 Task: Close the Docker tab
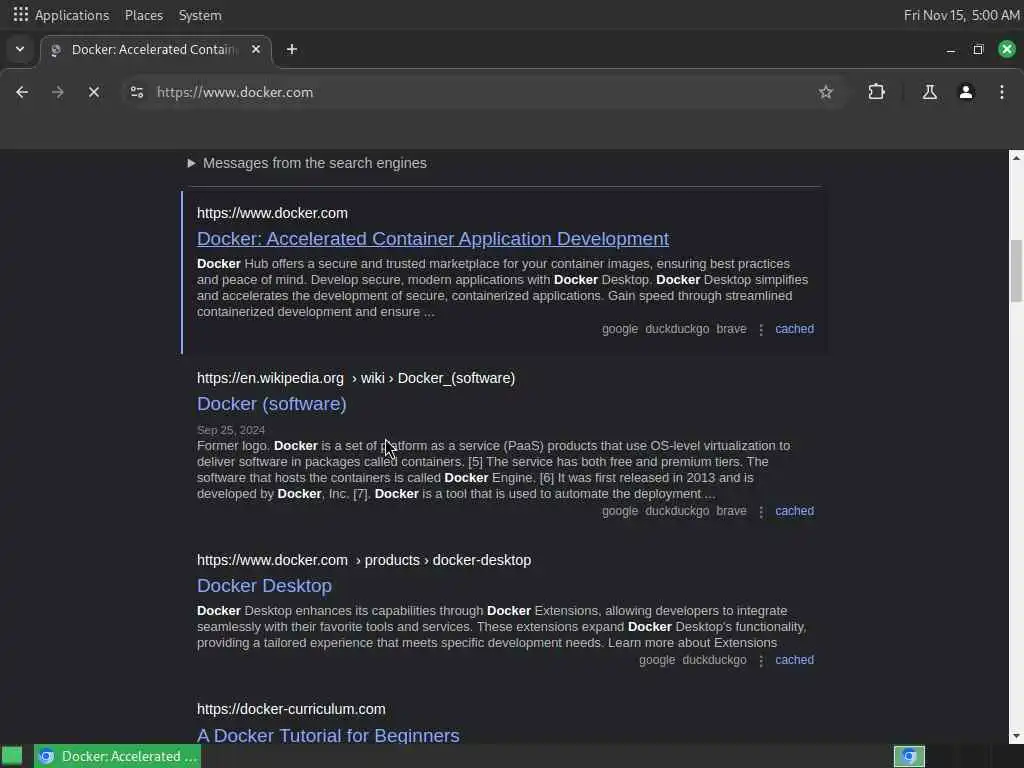[256, 49]
